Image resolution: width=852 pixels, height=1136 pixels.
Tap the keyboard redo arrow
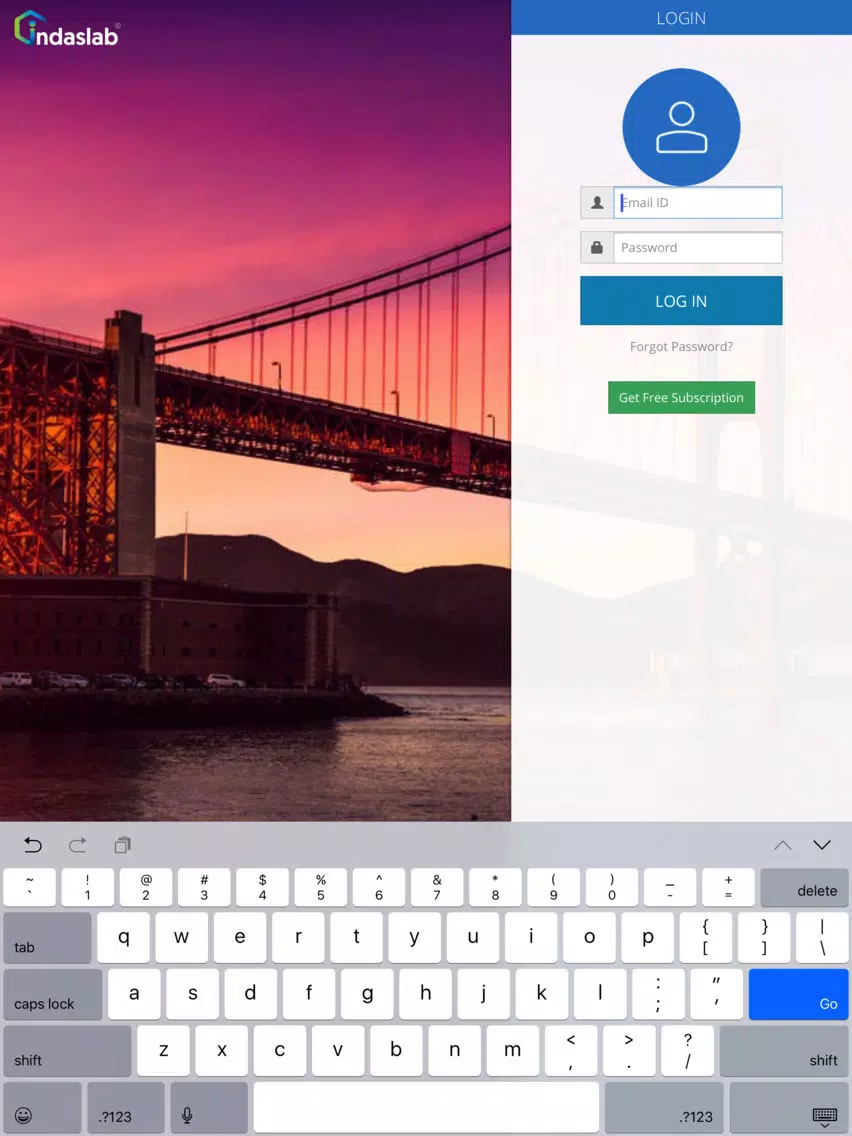point(78,845)
